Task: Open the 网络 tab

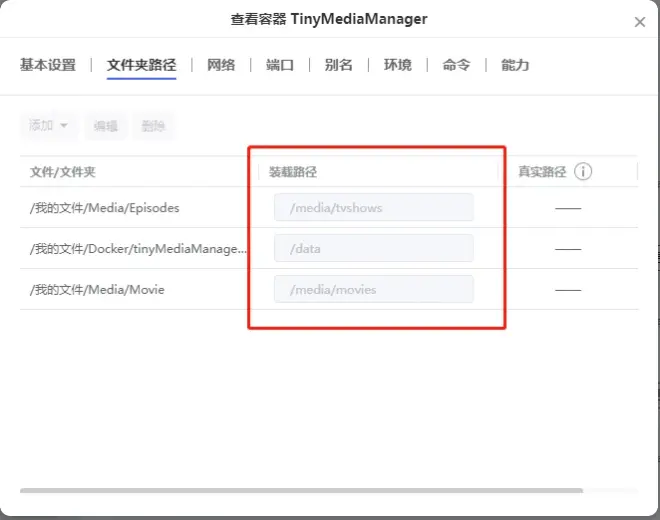Action: coord(221,65)
